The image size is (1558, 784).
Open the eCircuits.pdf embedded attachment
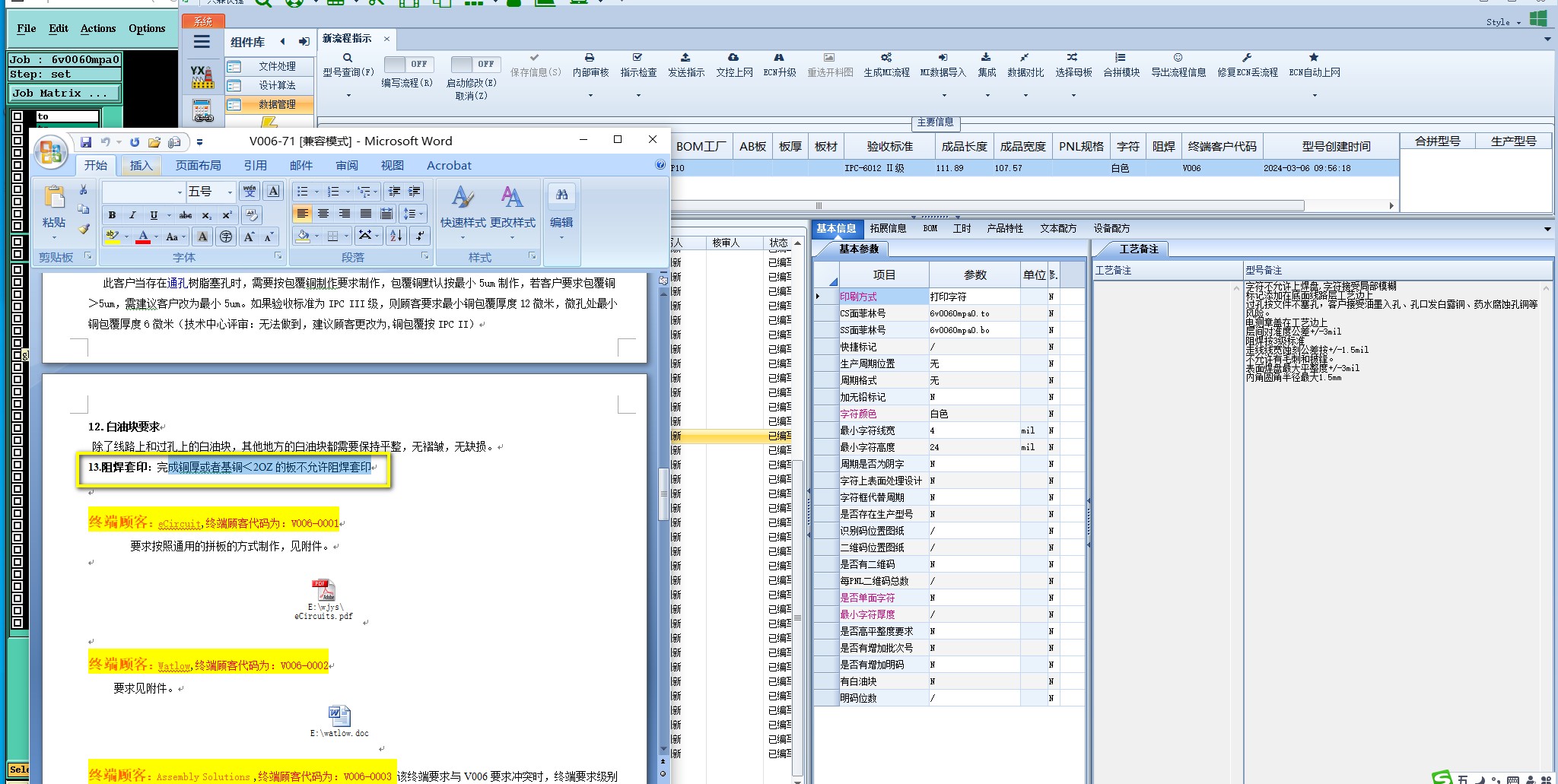pyautogui.click(x=323, y=599)
